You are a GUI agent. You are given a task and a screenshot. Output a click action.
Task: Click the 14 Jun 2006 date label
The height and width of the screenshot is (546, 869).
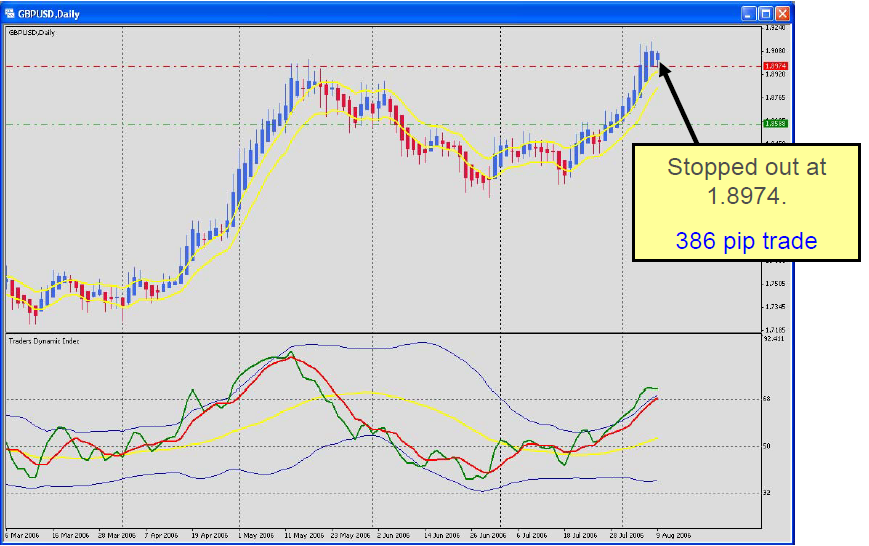point(442,535)
